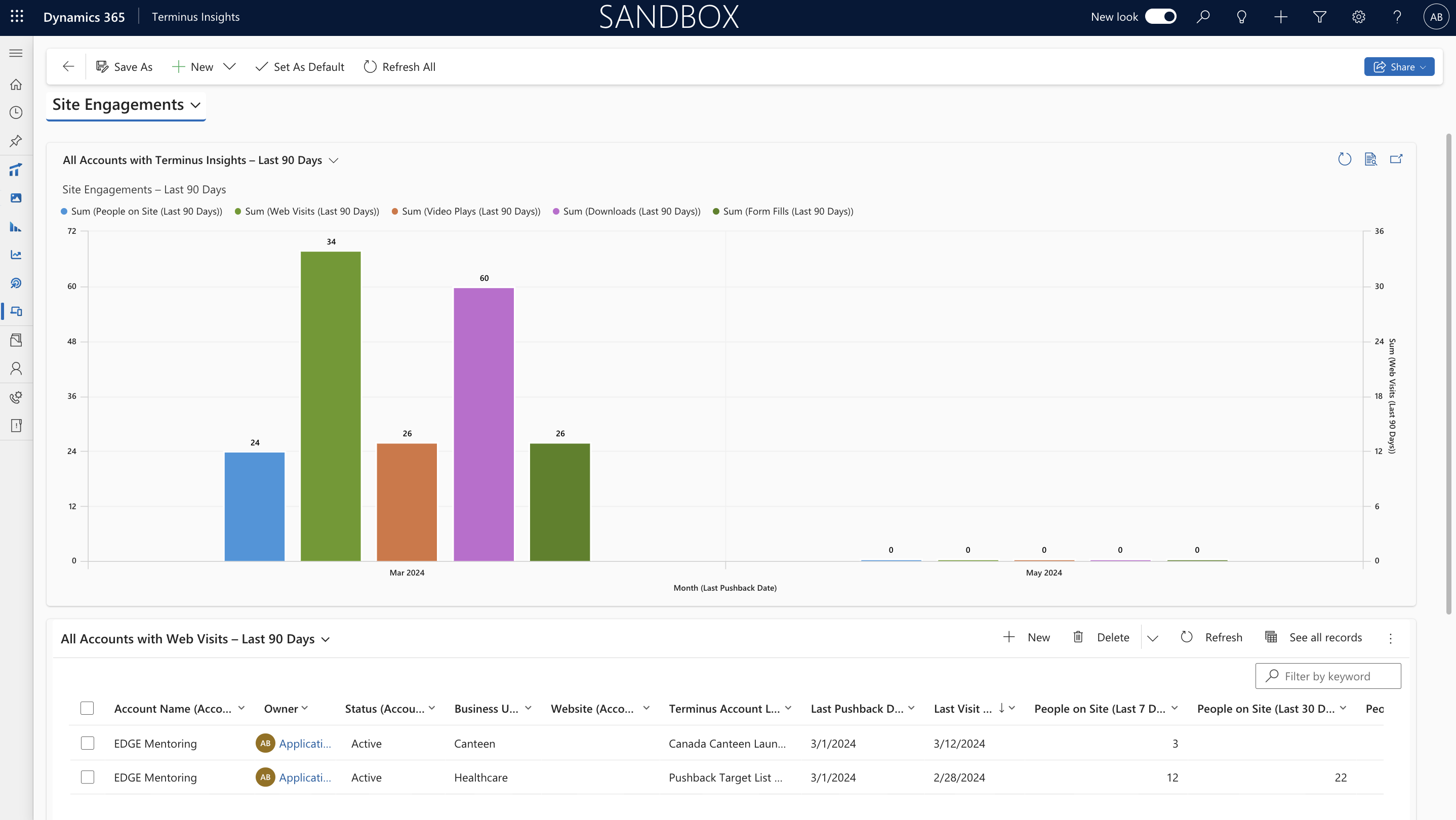Viewport: 1456px width, 820px height.
Task: Open the Website column header menu
Action: (x=646, y=708)
